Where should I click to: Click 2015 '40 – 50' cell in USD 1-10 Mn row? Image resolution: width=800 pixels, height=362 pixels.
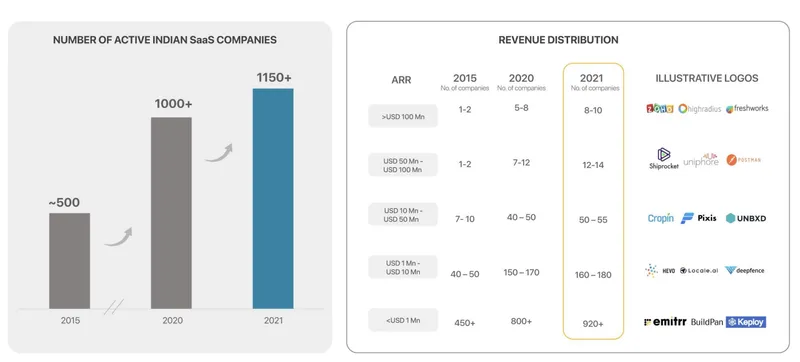[x=465, y=274]
